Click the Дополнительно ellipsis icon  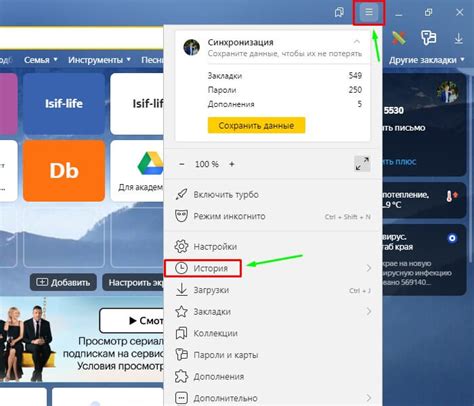click(x=182, y=398)
